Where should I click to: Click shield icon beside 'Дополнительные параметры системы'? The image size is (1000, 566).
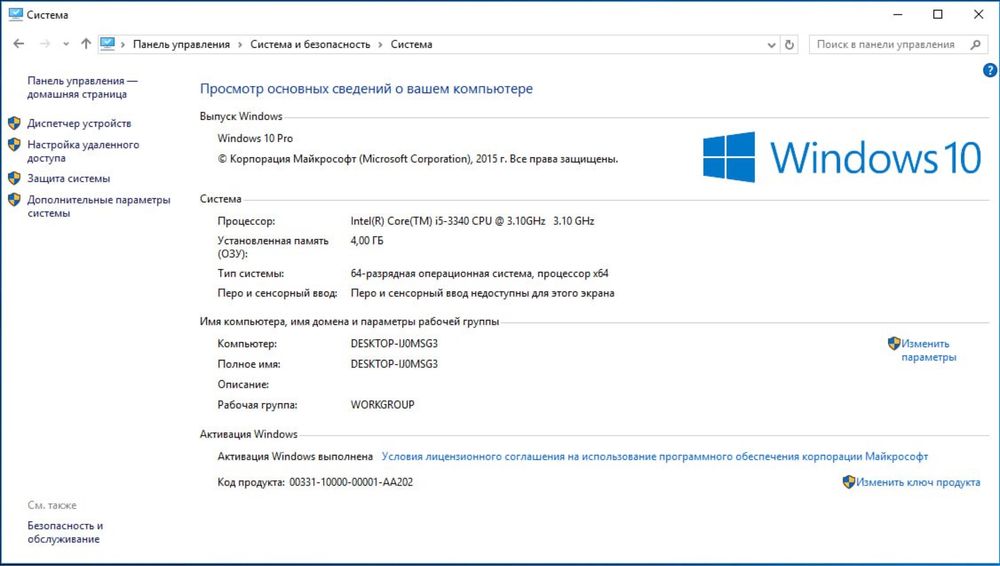click(x=14, y=200)
